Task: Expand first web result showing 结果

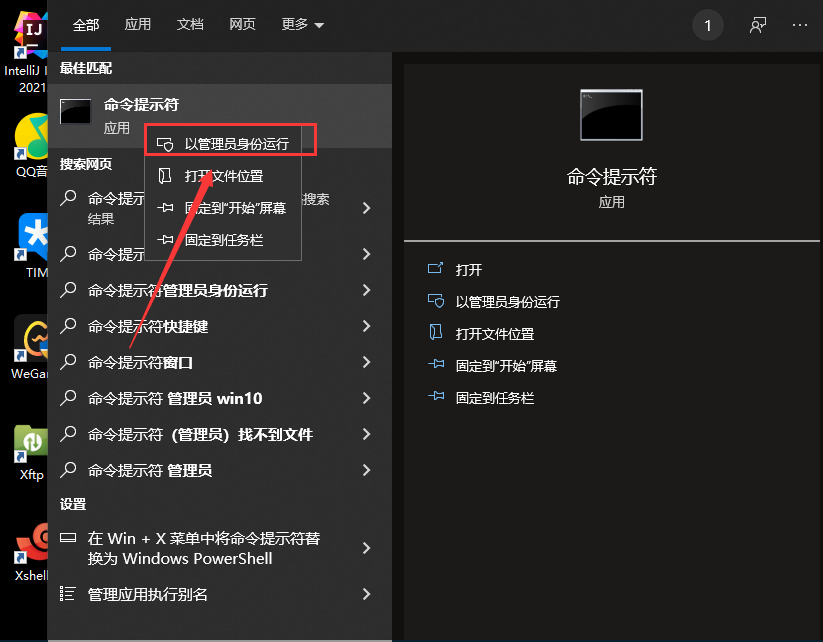Action: [x=366, y=208]
